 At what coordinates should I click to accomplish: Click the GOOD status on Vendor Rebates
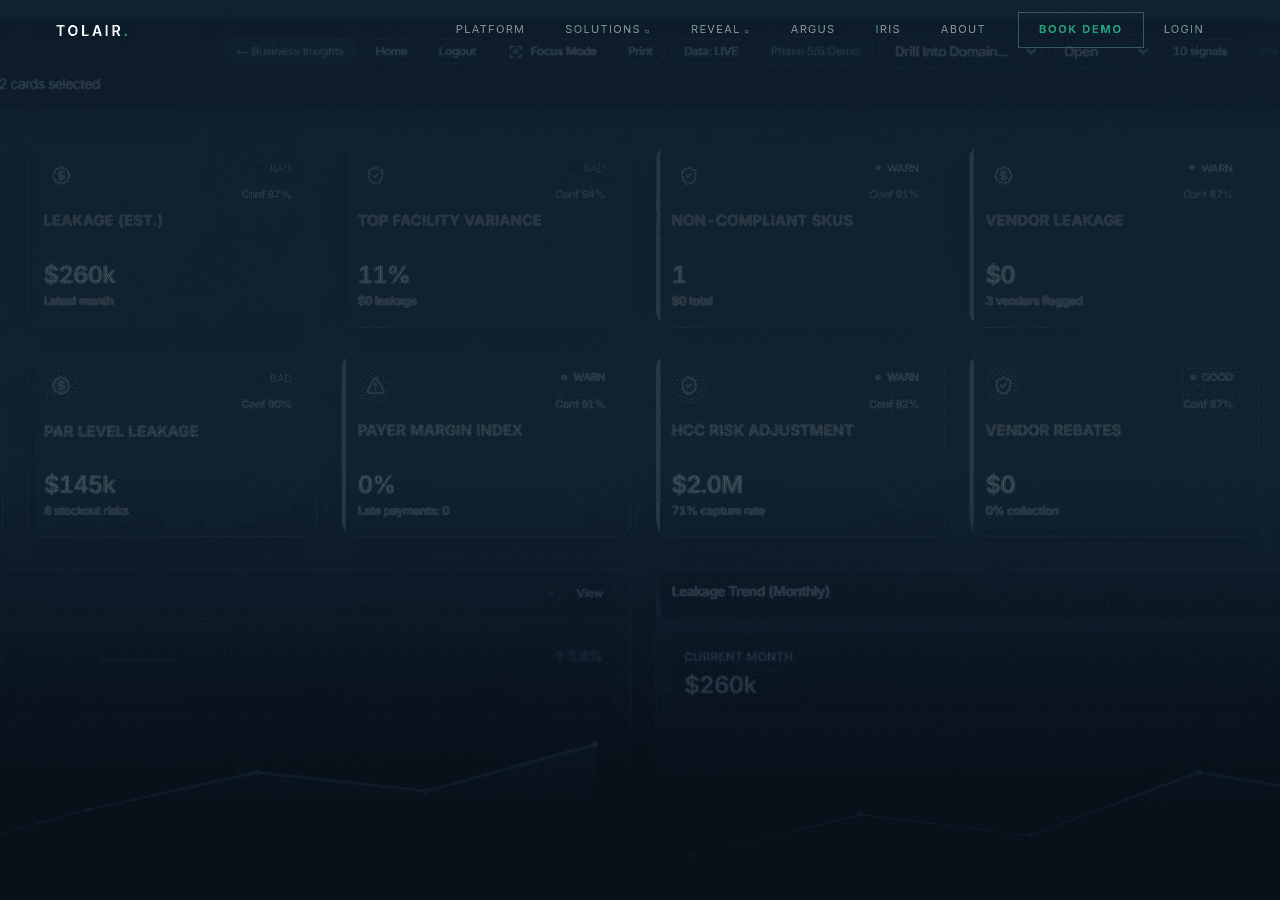coord(1211,377)
